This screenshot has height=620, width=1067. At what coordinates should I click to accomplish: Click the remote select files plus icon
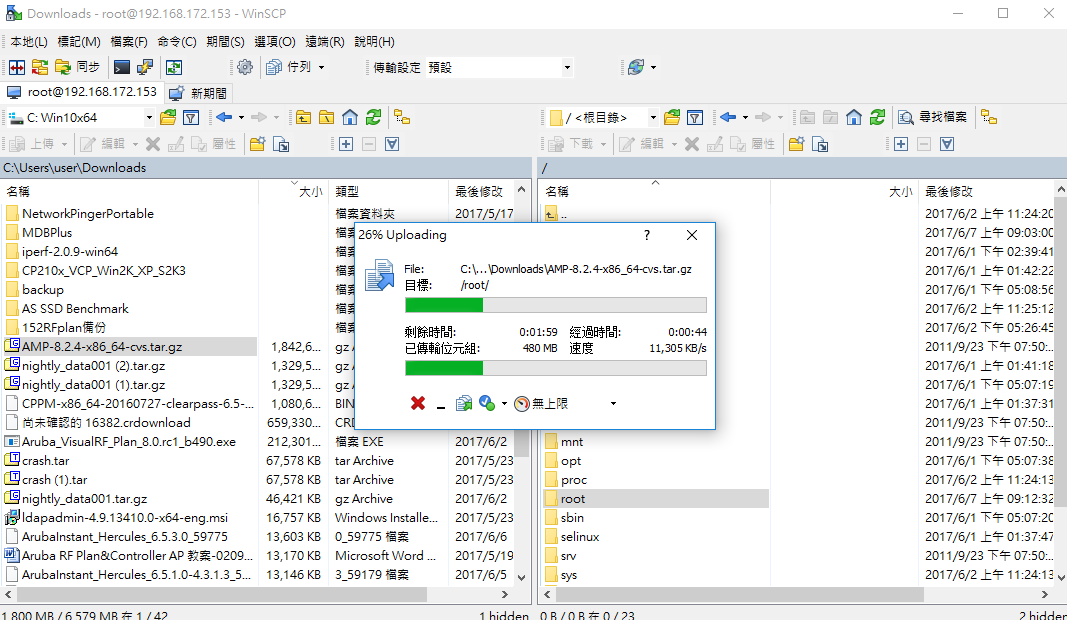(901, 144)
